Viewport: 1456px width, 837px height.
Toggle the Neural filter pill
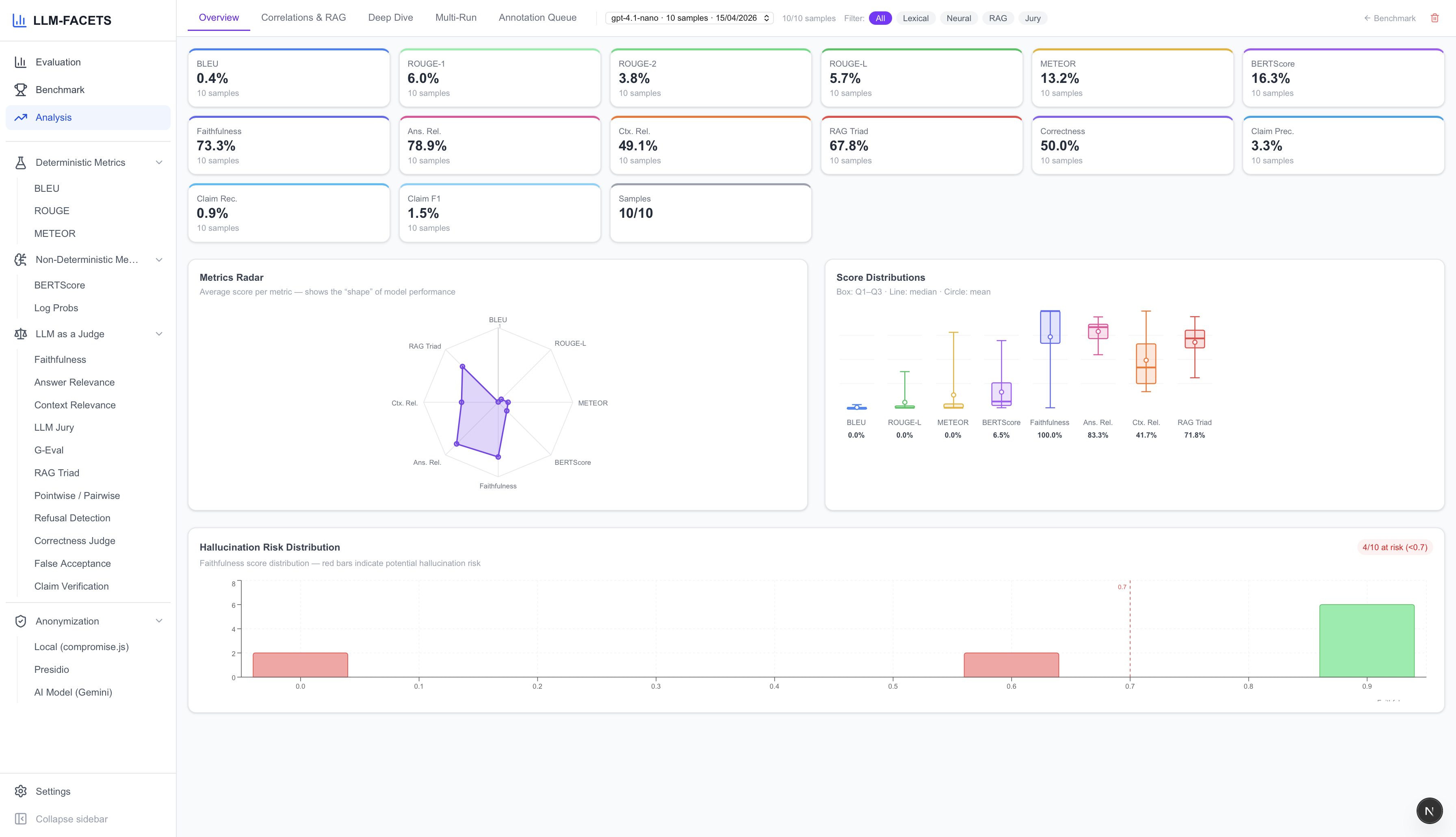pyautogui.click(x=958, y=18)
